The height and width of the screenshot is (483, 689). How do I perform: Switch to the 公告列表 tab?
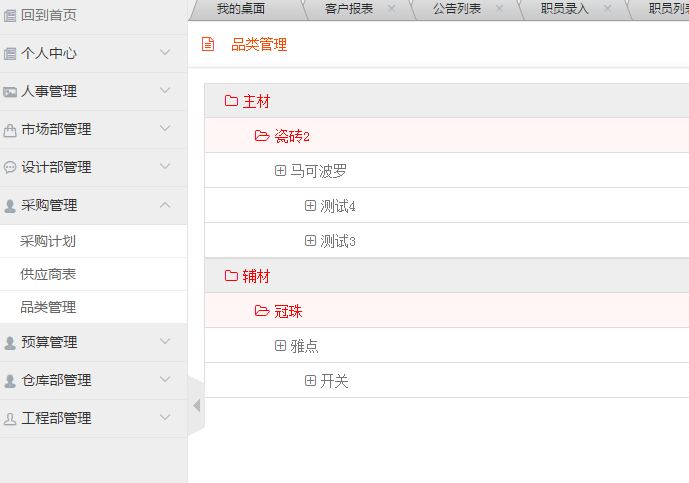tap(456, 9)
